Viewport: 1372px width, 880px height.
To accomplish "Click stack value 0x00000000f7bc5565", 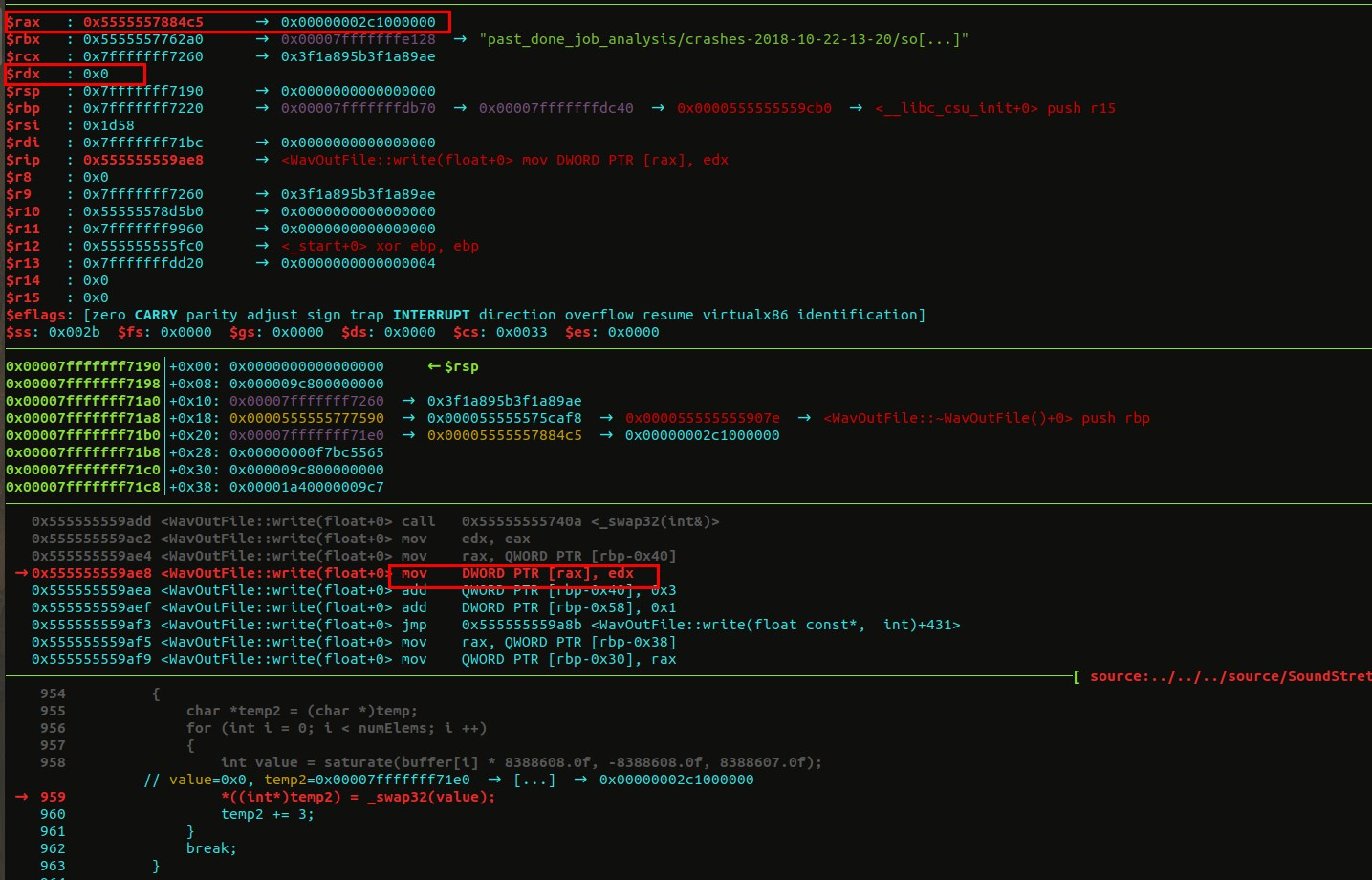I will (x=307, y=452).
